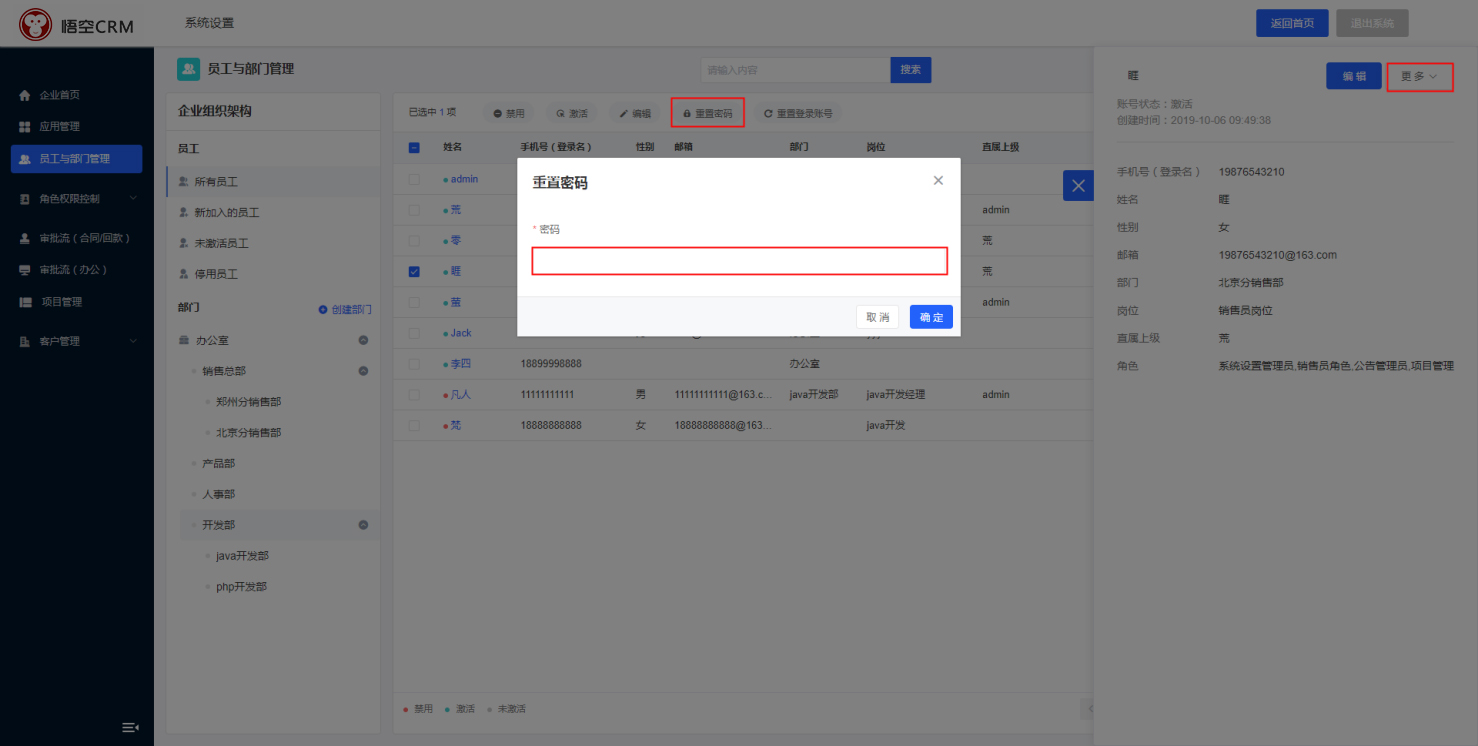Screen dimensions: 1478x746
Task: Check the 凡人 row checkbox
Action: point(414,395)
